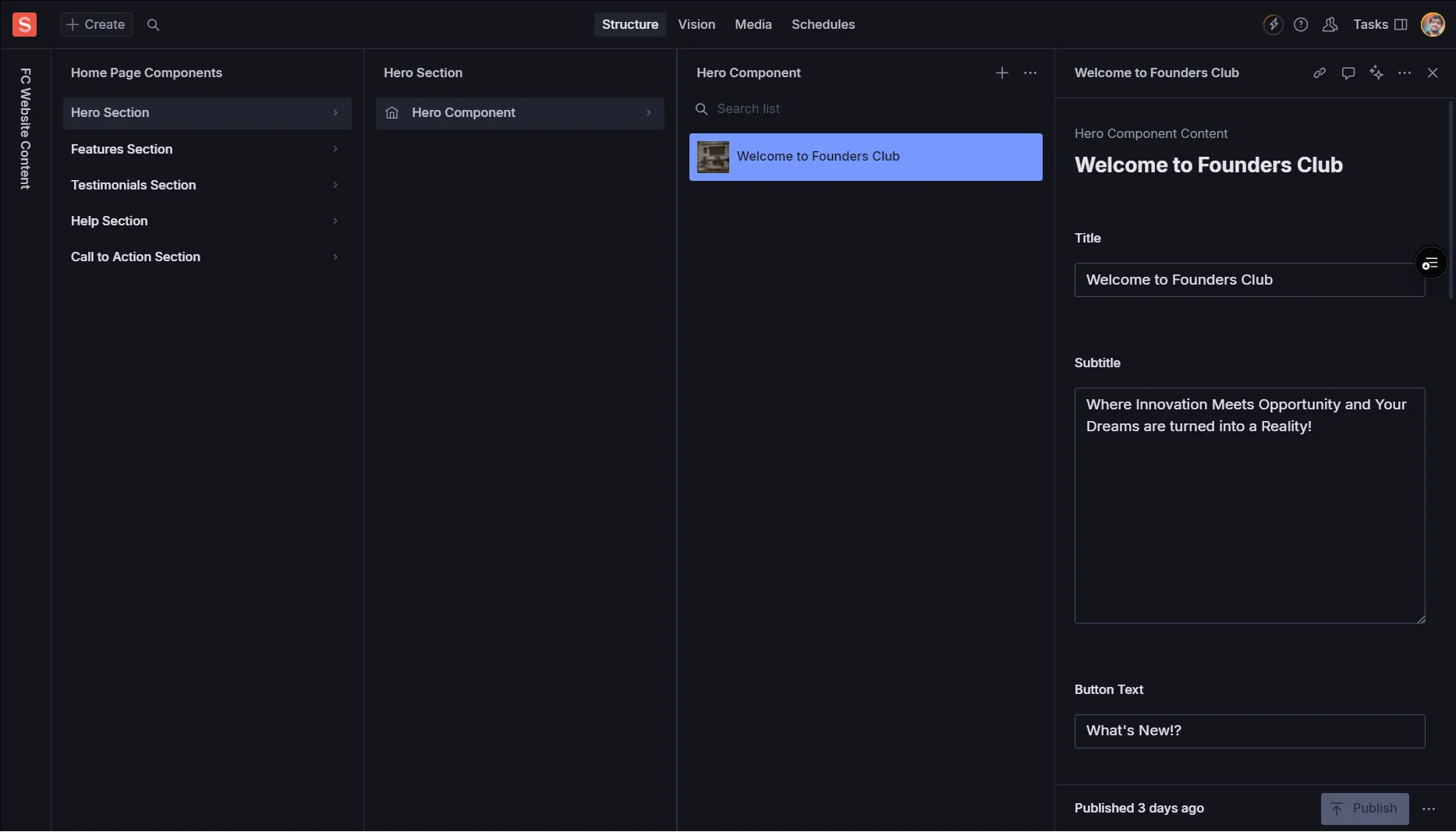Switch to the Media tab
The width and height of the screenshot is (1456, 832).
pyautogui.click(x=753, y=25)
